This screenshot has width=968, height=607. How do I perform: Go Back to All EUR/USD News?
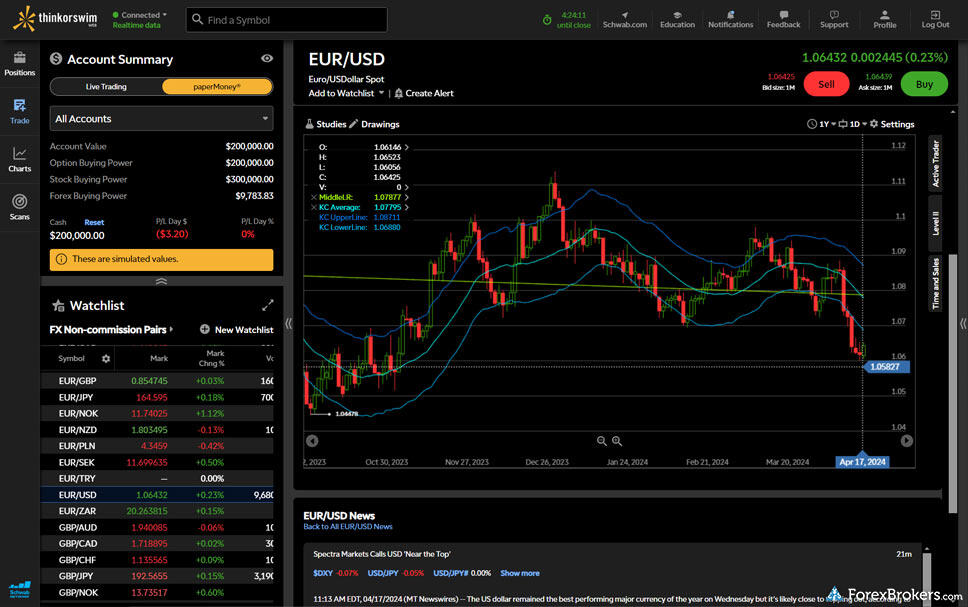348,527
